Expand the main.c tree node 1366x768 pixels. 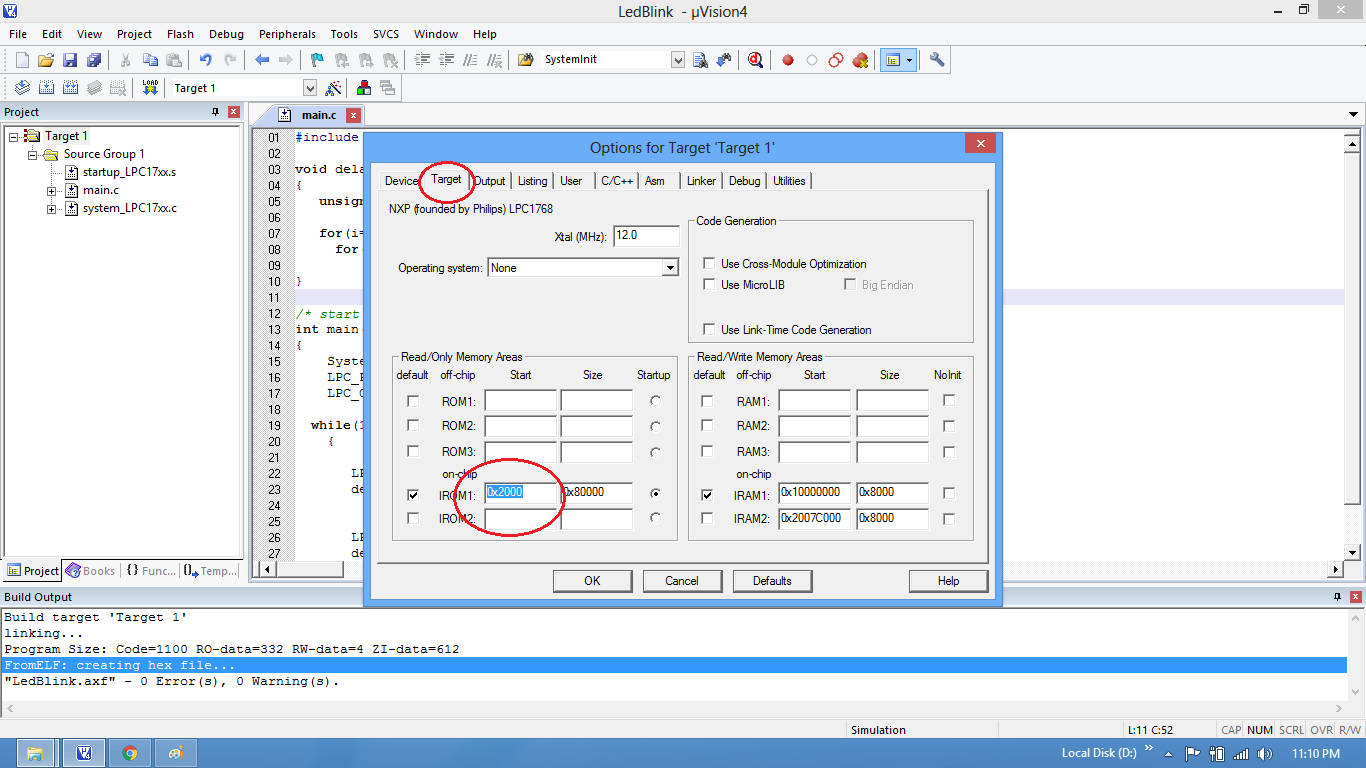pyautogui.click(x=52, y=190)
